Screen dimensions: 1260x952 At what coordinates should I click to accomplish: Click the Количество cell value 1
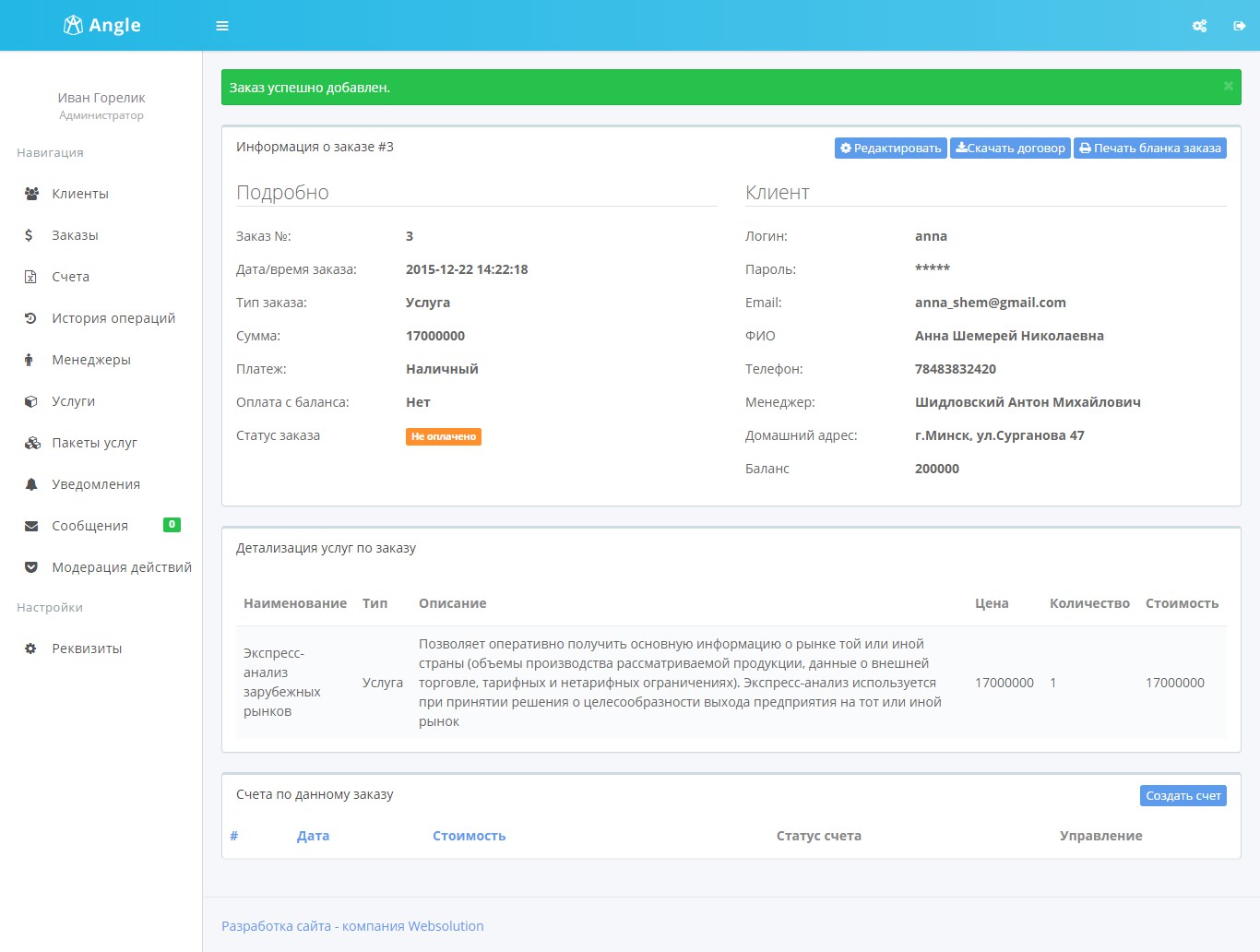point(1053,683)
